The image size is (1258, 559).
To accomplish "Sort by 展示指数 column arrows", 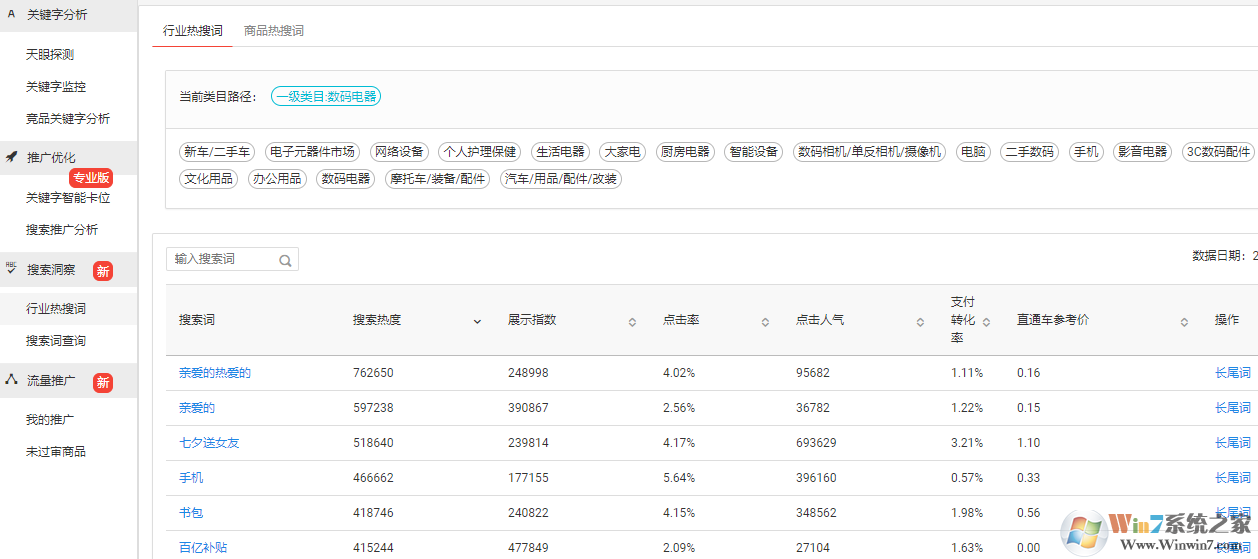I will (x=632, y=321).
